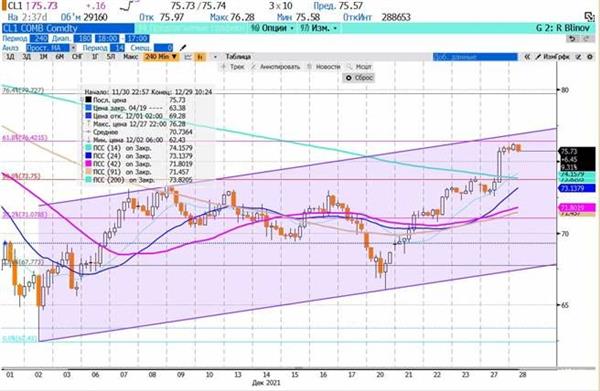This screenshot has height=391, width=600.
Task: Click the Смещ. offset field
Action: tap(163, 48)
